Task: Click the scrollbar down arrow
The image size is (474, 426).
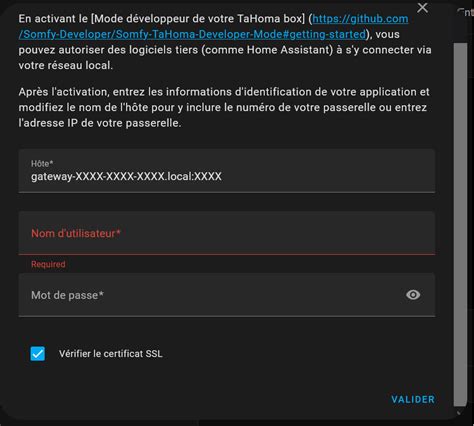Action: pos(460,412)
